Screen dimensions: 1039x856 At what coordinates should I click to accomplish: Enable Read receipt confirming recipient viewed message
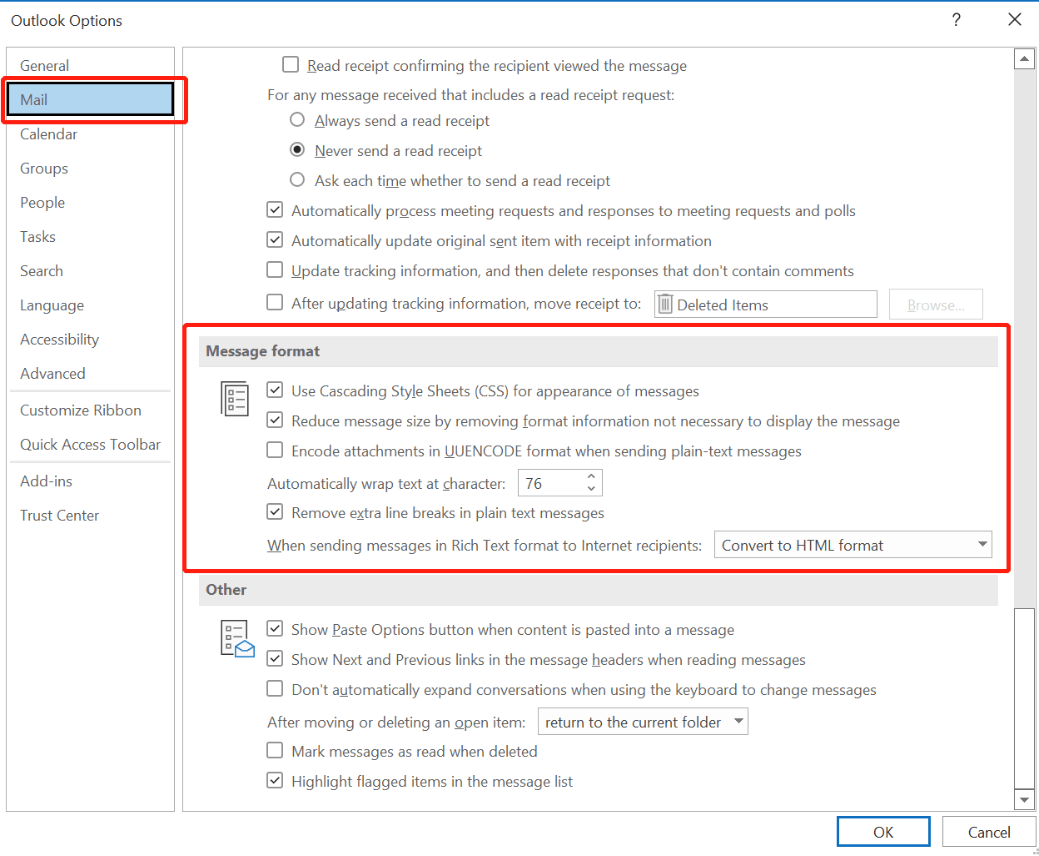tap(290, 65)
